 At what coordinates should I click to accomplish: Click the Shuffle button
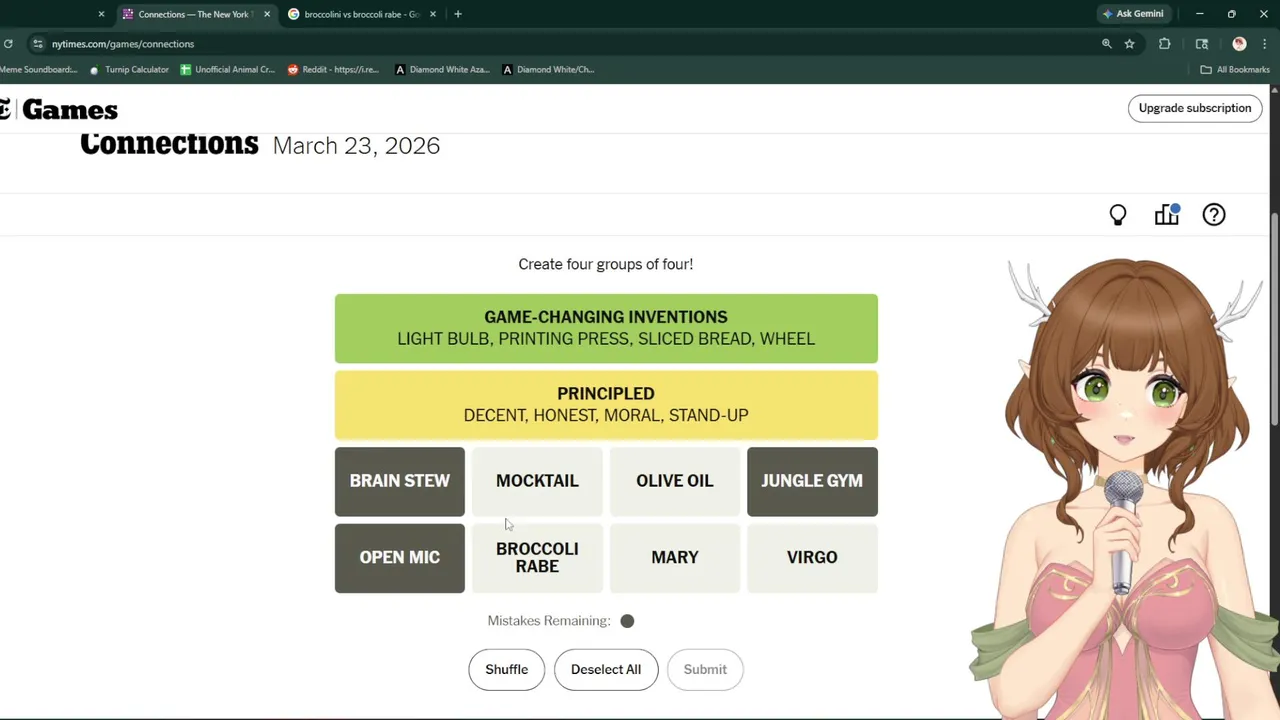tap(506, 669)
